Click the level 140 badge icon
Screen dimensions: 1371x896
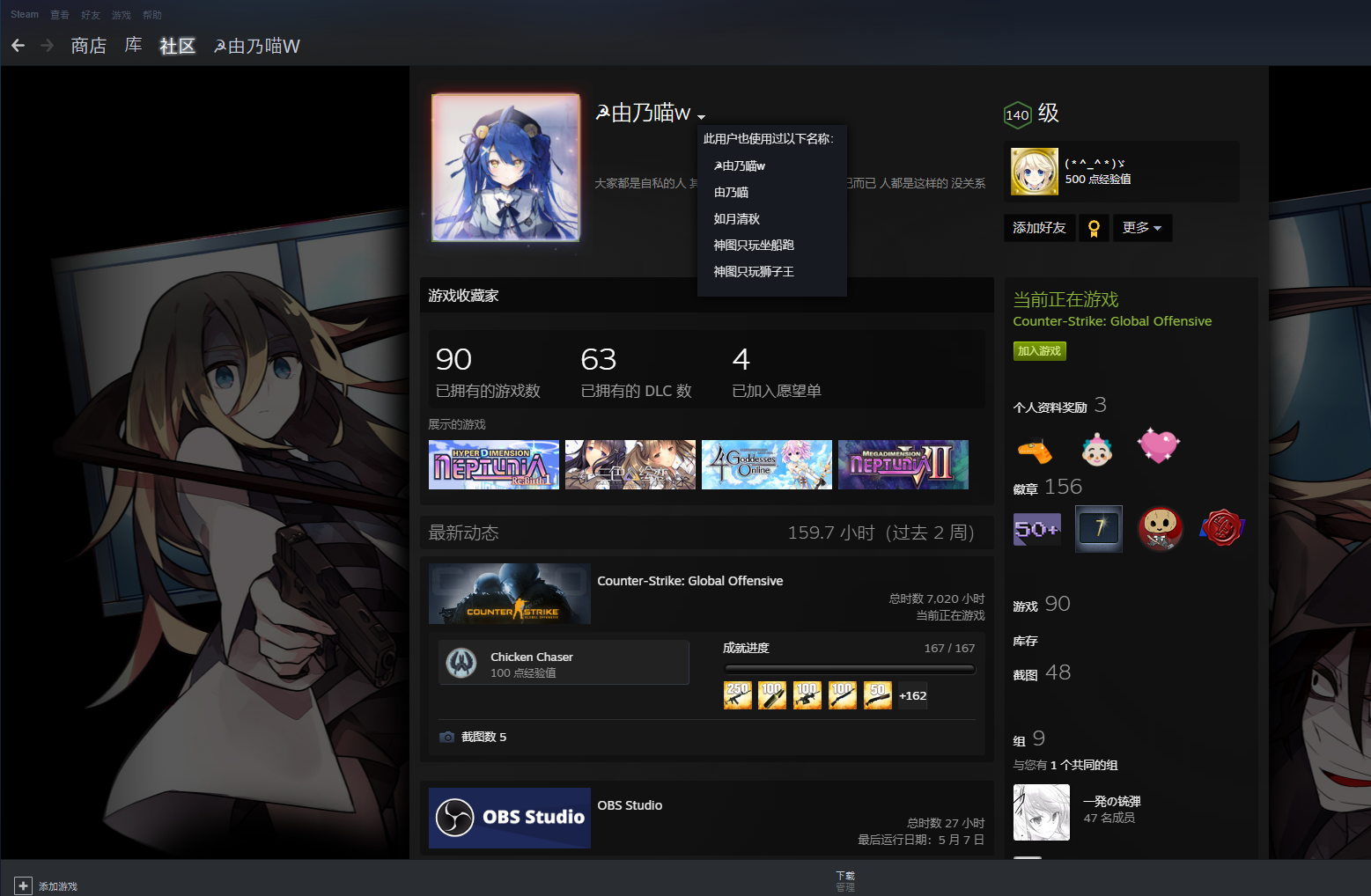pyautogui.click(x=1018, y=114)
